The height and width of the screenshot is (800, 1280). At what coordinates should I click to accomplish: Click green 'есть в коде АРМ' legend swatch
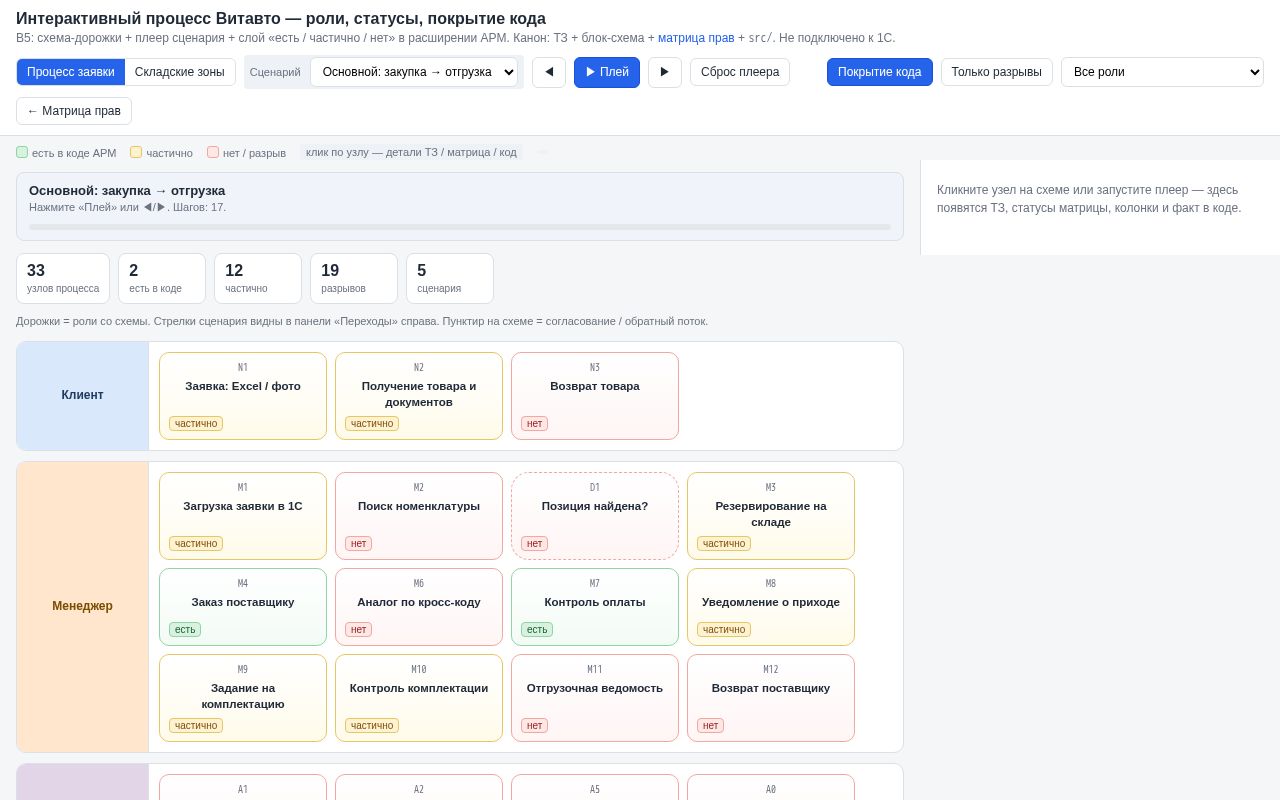(22, 152)
